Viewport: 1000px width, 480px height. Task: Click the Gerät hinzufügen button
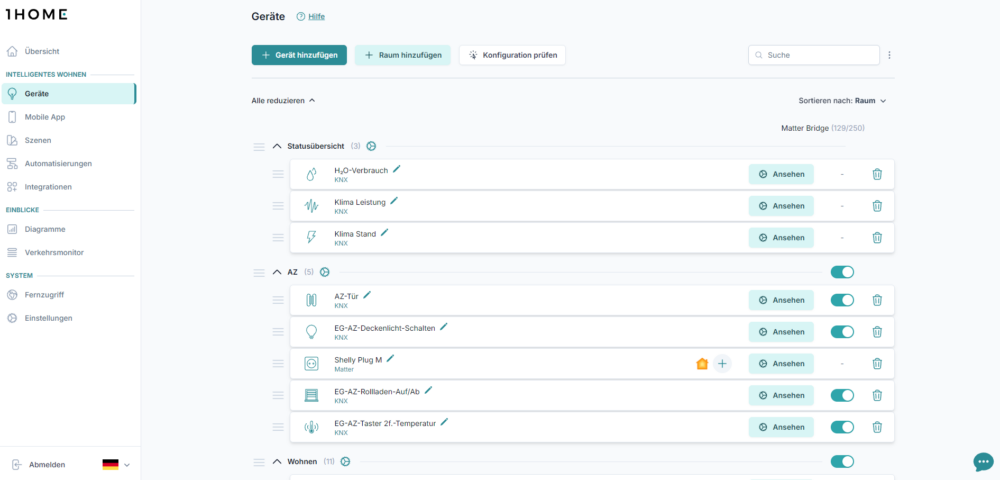coord(299,55)
